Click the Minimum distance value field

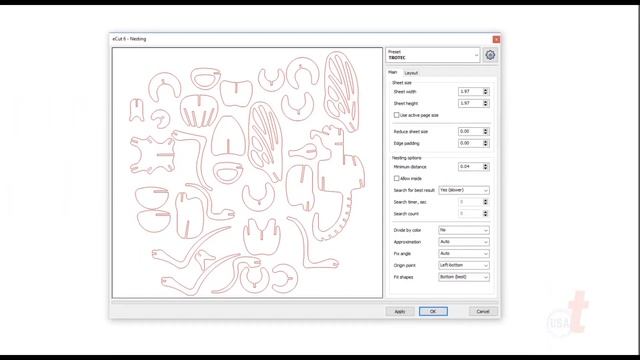tap(470, 167)
